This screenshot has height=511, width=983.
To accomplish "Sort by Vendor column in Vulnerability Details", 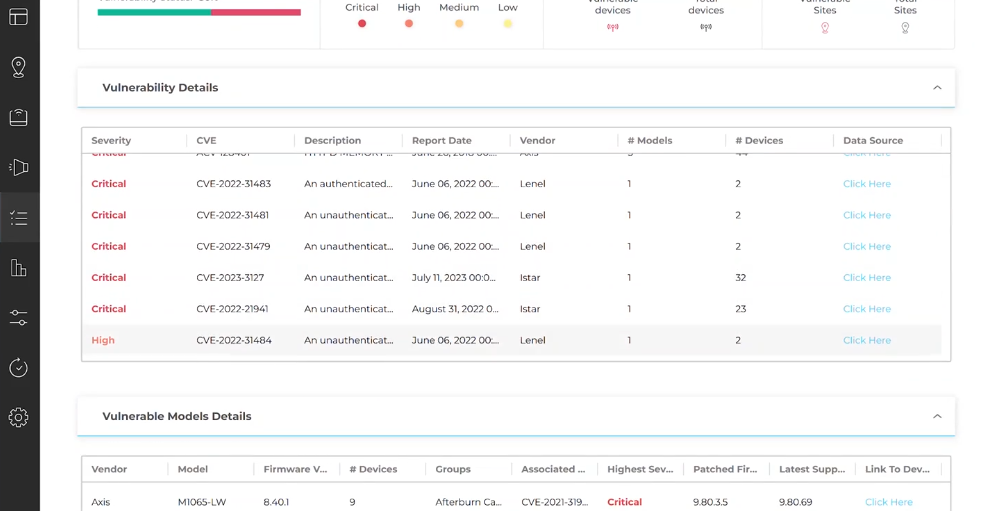I will pyautogui.click(x=537, y=140).
